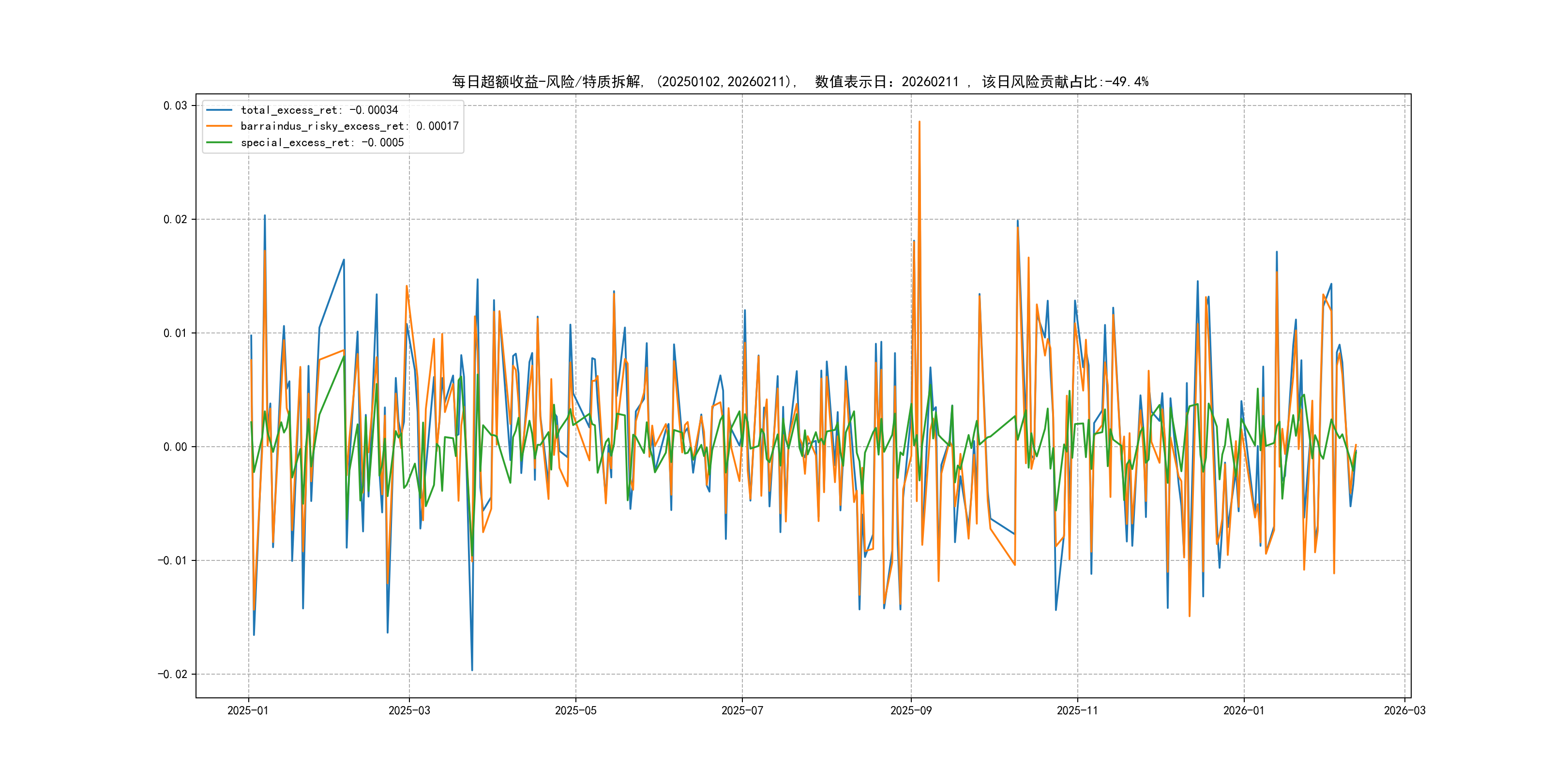Screen dimensions: 1568x784
Task: Click the 2026-03 x-axis tick label
Action: (1404, 710)
